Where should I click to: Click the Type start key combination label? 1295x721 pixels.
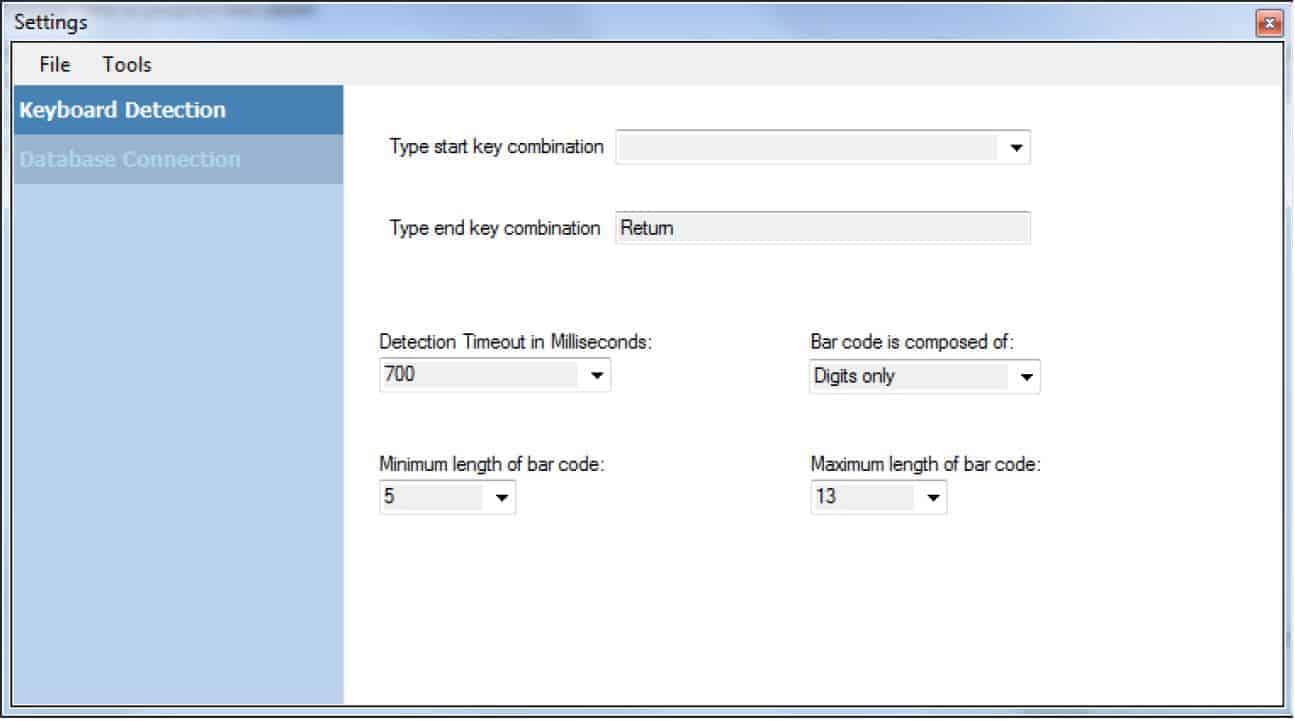(496, 147)
